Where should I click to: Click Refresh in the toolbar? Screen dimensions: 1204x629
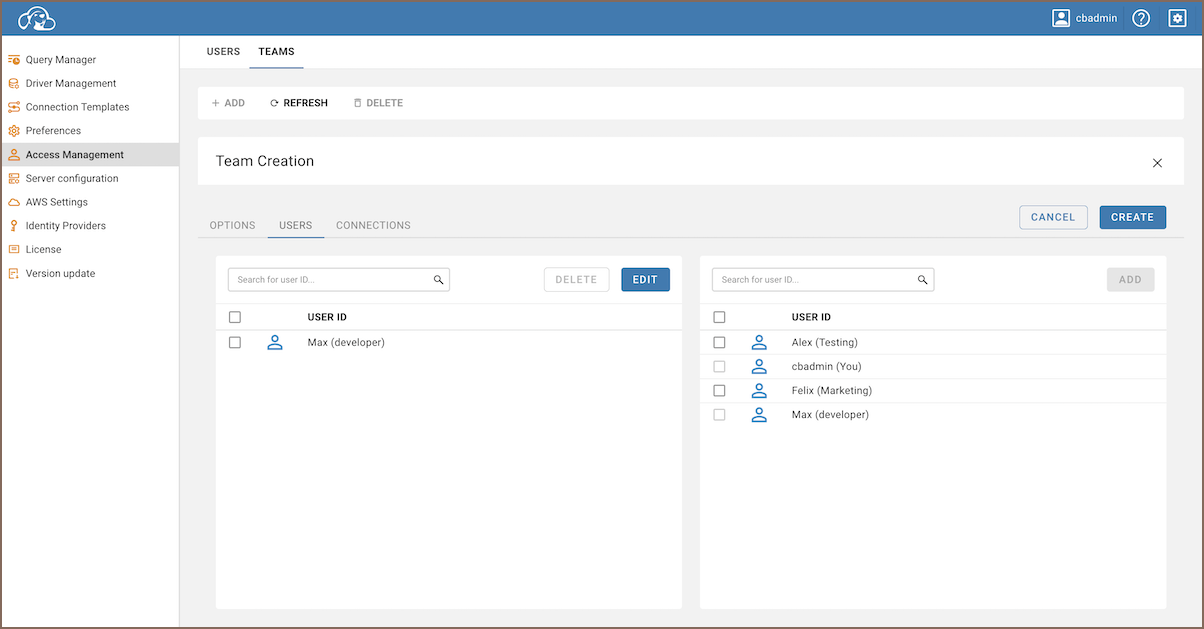pyautogui.click(x=299, y=103)
